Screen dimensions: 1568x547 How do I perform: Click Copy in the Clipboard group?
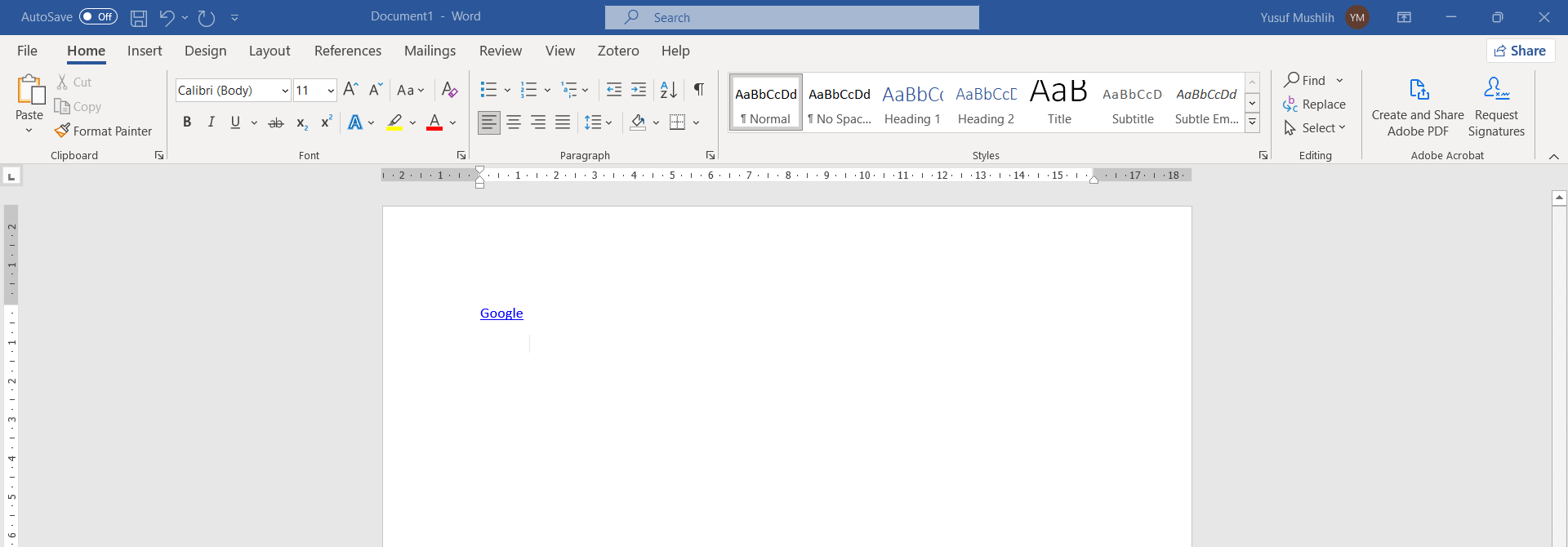[78, 107]
